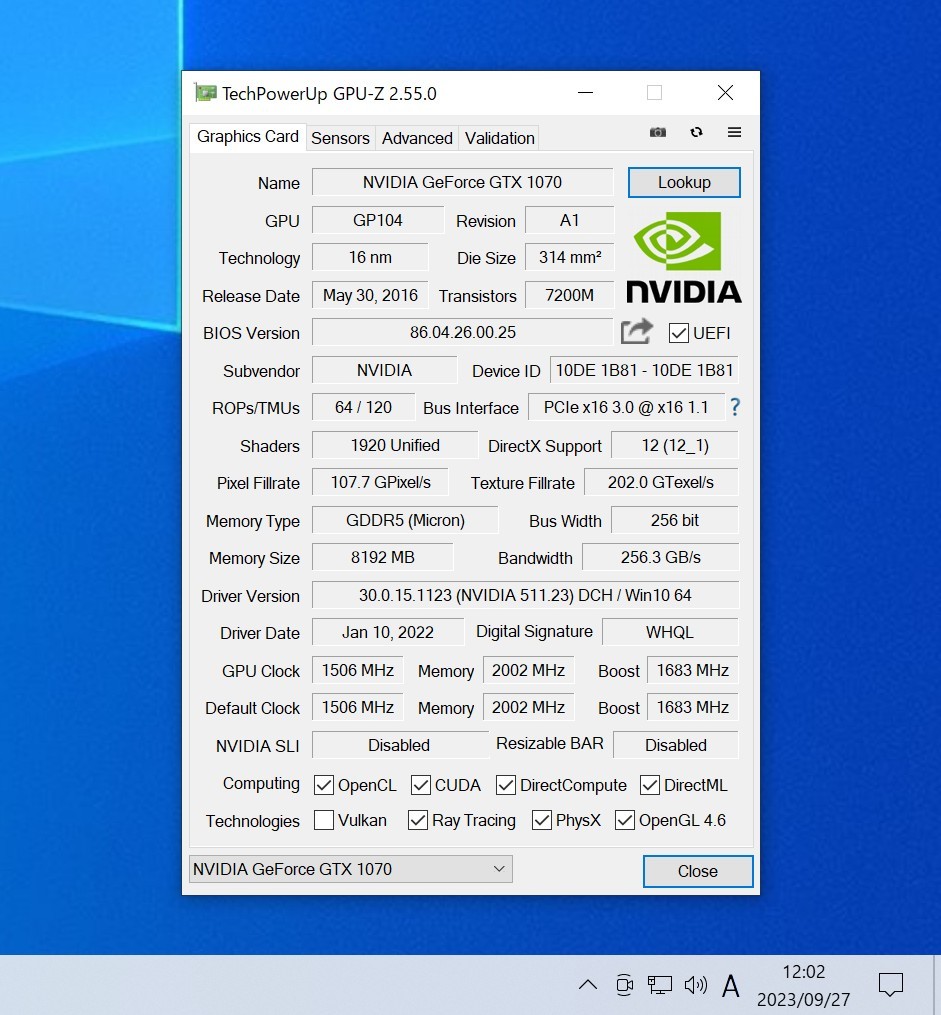The height and width of the screenshot is (1015, 941).
Task: Toggle the UEFI checkbox
Action: (x=678, y=333)
